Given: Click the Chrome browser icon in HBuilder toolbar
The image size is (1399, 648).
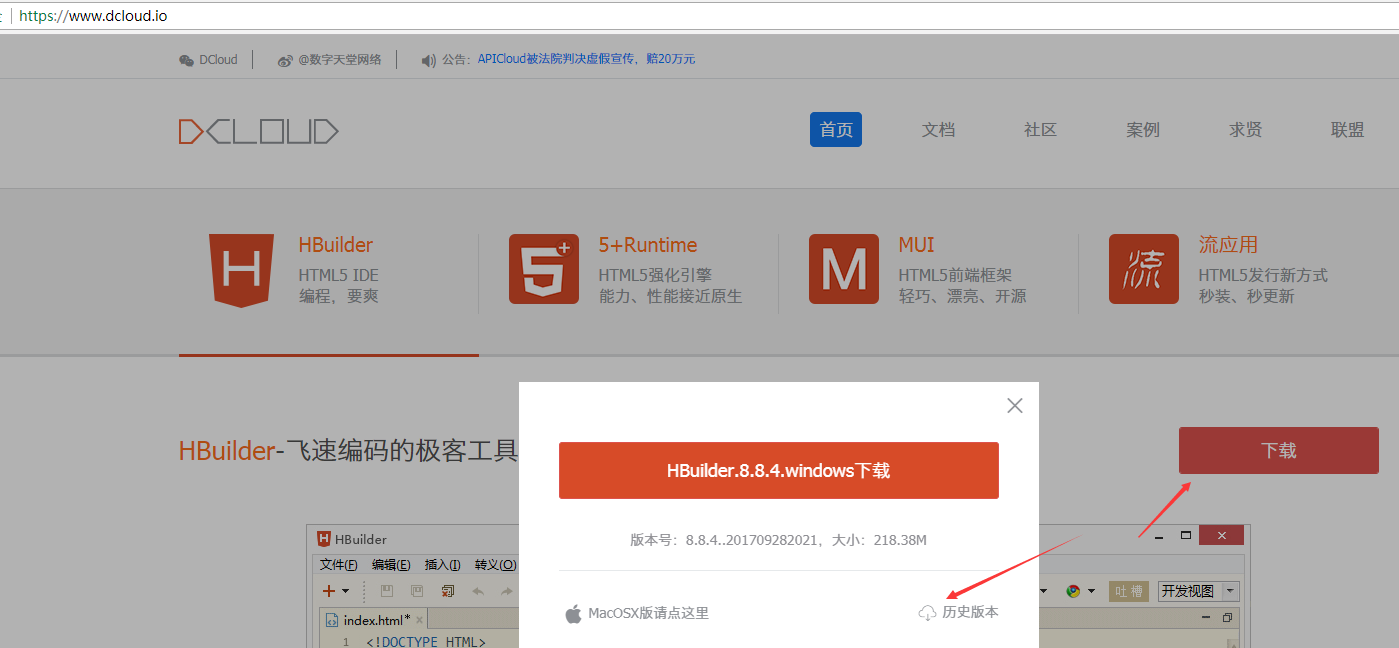Looking at the screenshot, I should [1073, 591].
